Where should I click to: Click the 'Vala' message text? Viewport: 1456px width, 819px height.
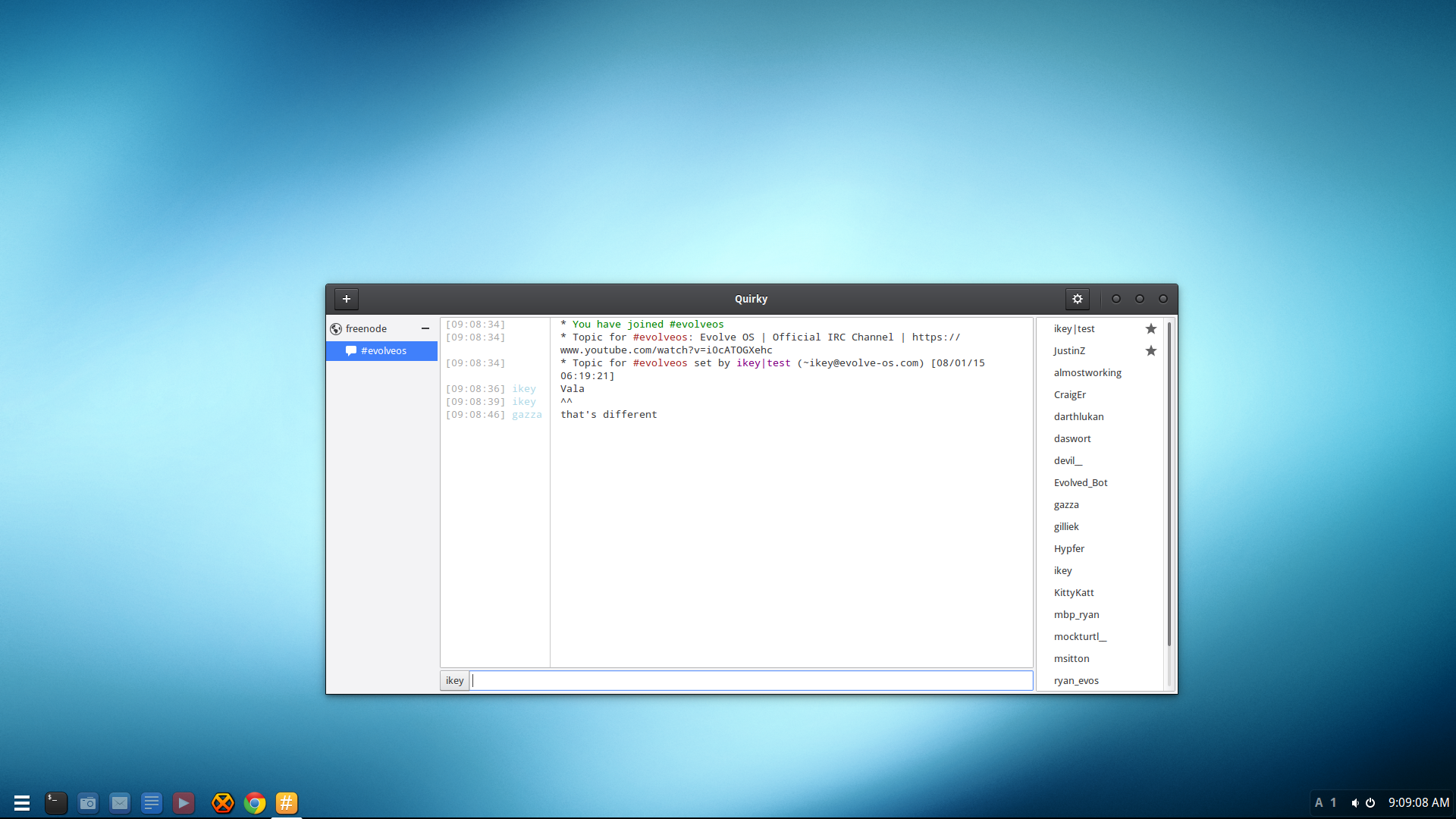click(573, 388)
